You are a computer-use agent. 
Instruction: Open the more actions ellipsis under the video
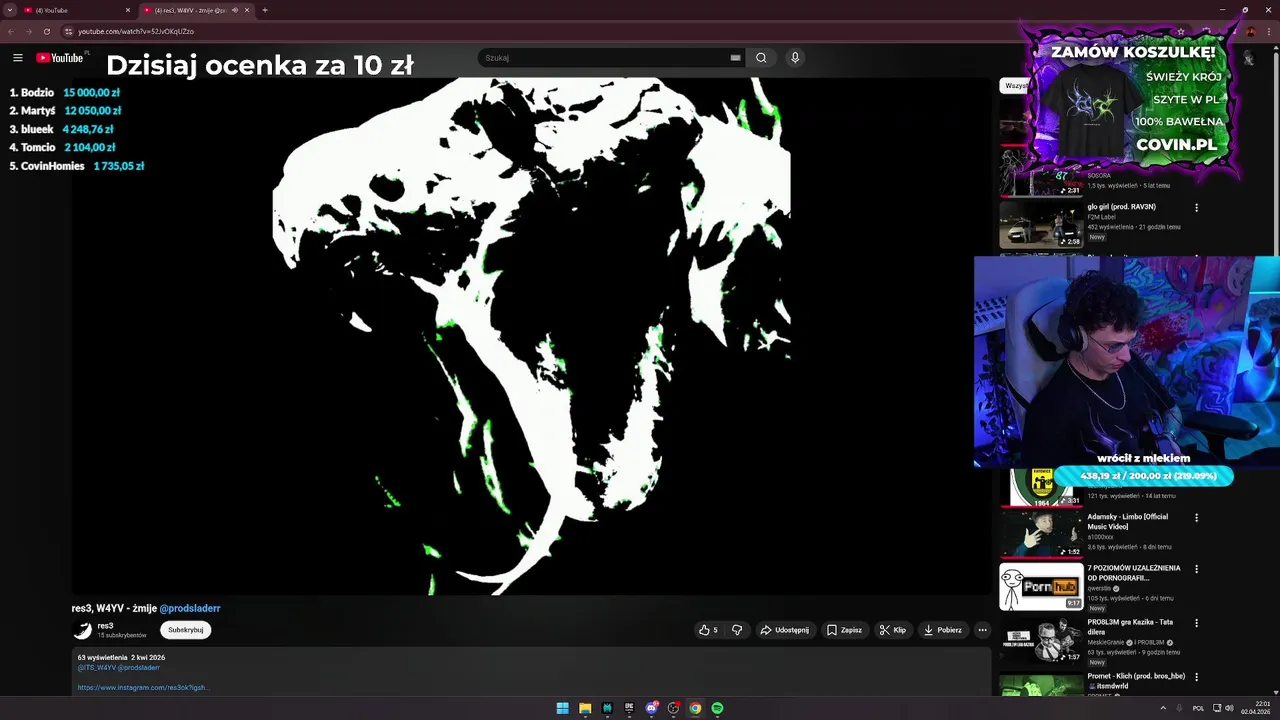pyautogui.click(x=982, y=630)
